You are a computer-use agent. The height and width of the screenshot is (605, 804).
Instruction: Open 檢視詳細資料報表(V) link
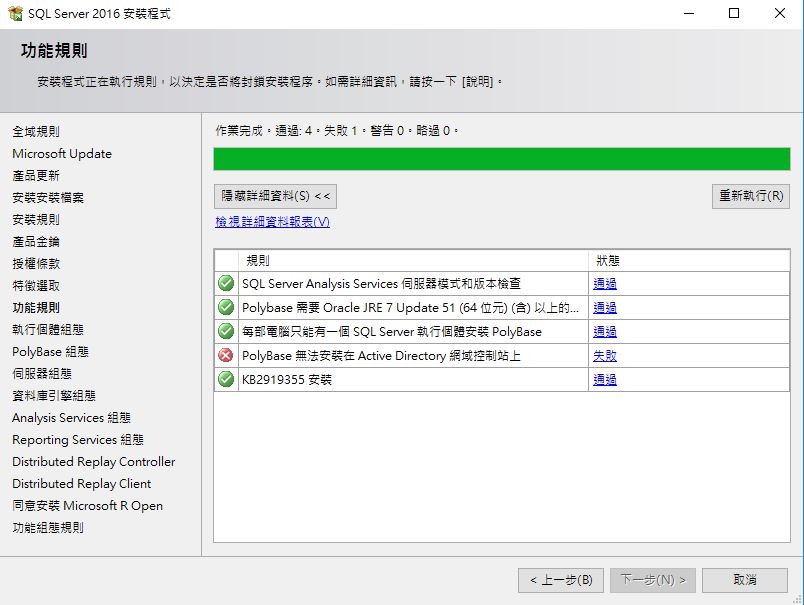point(272,222)
